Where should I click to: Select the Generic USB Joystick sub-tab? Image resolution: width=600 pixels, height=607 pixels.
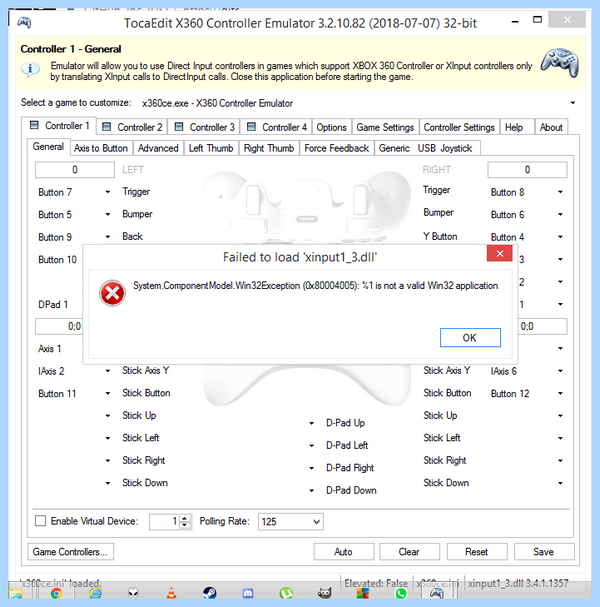point(425,148)
